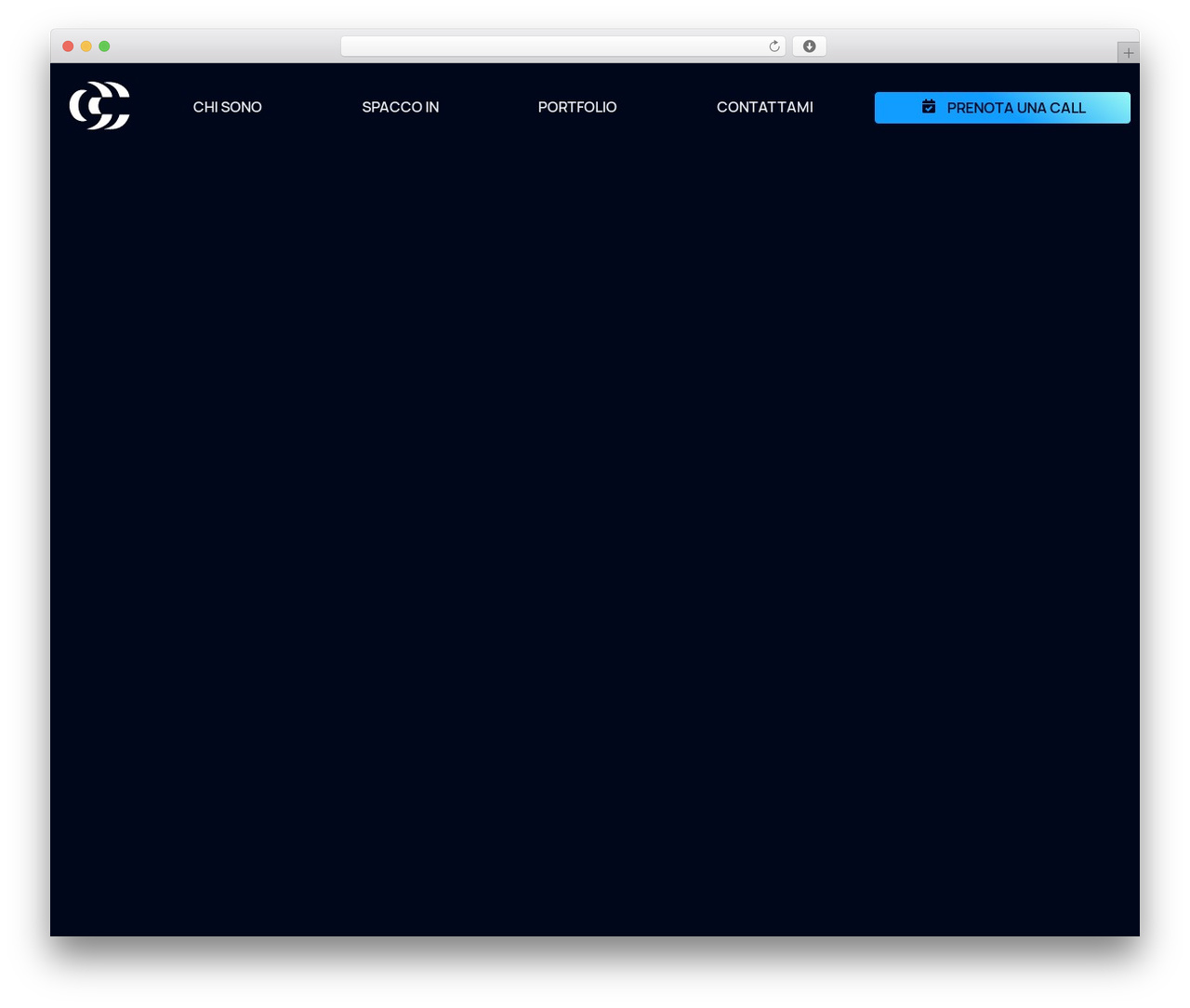Open a new tab with the plus button

click(1128, 53)
